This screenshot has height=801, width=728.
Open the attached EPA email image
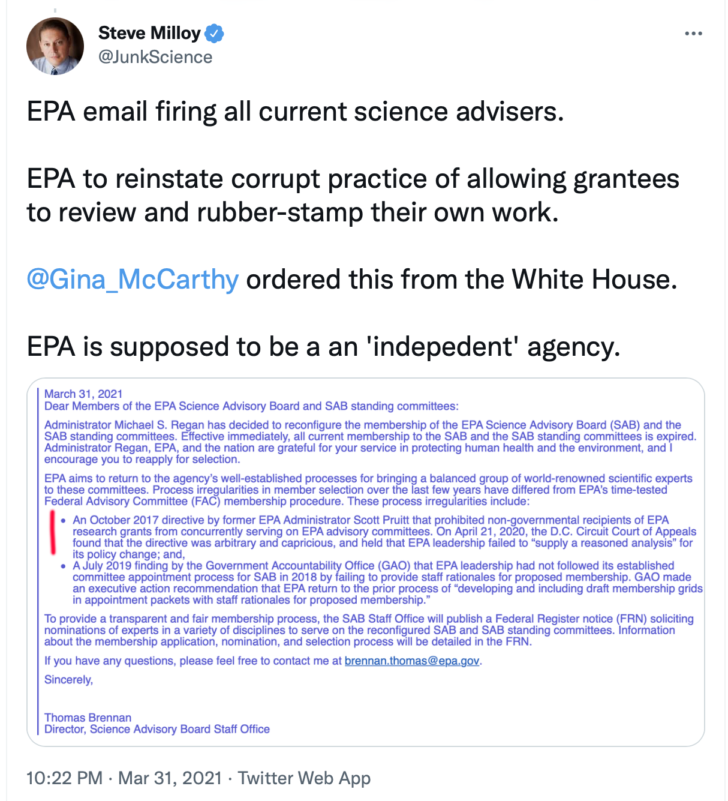tap(366, 562)
